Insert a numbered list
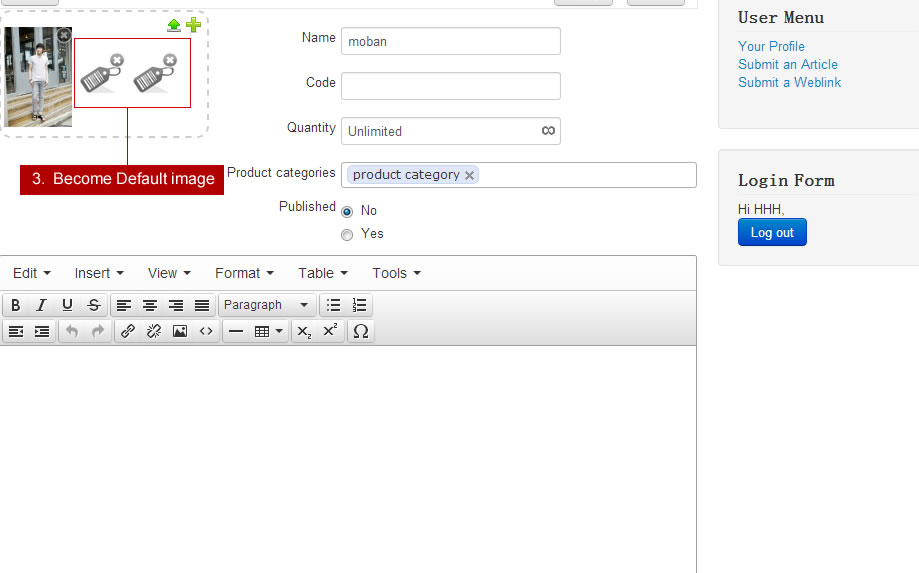 pos(359,305)
